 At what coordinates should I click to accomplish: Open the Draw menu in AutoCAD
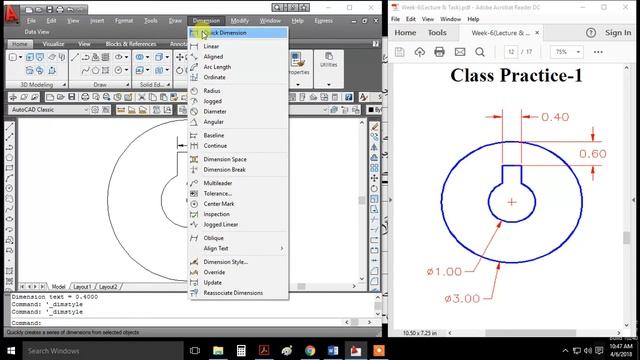coord(175,21)
